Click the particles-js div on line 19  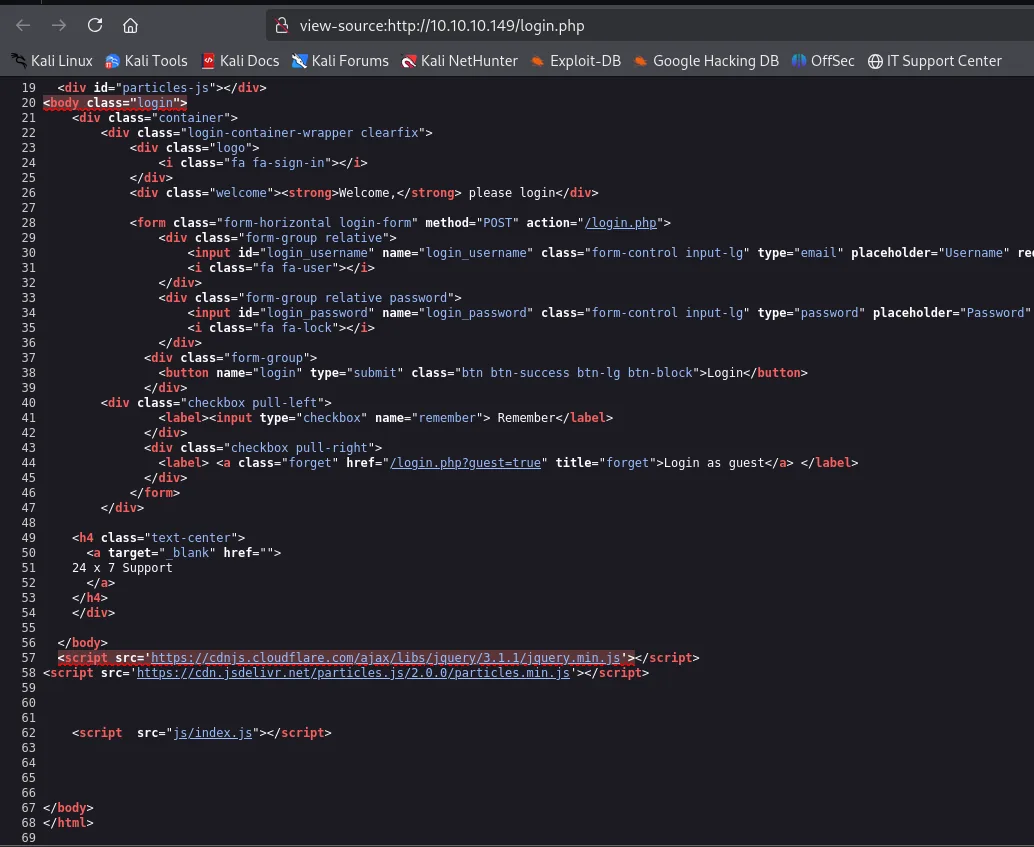tap(162, 88)
